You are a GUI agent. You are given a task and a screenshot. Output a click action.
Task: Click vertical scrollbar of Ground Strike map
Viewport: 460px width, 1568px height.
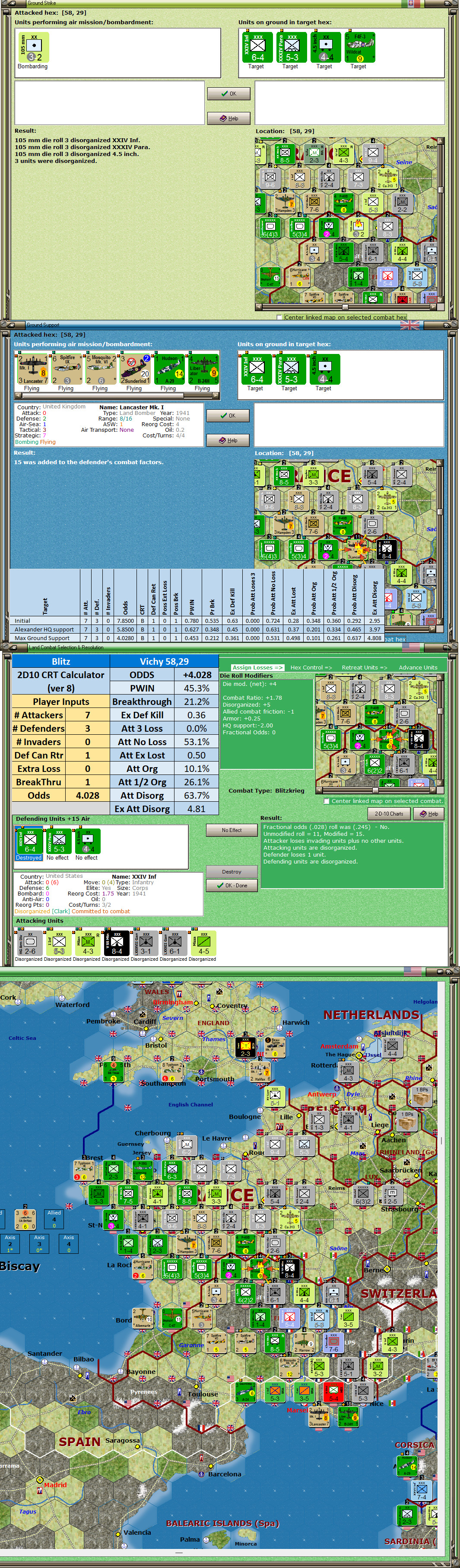[441, 220]
